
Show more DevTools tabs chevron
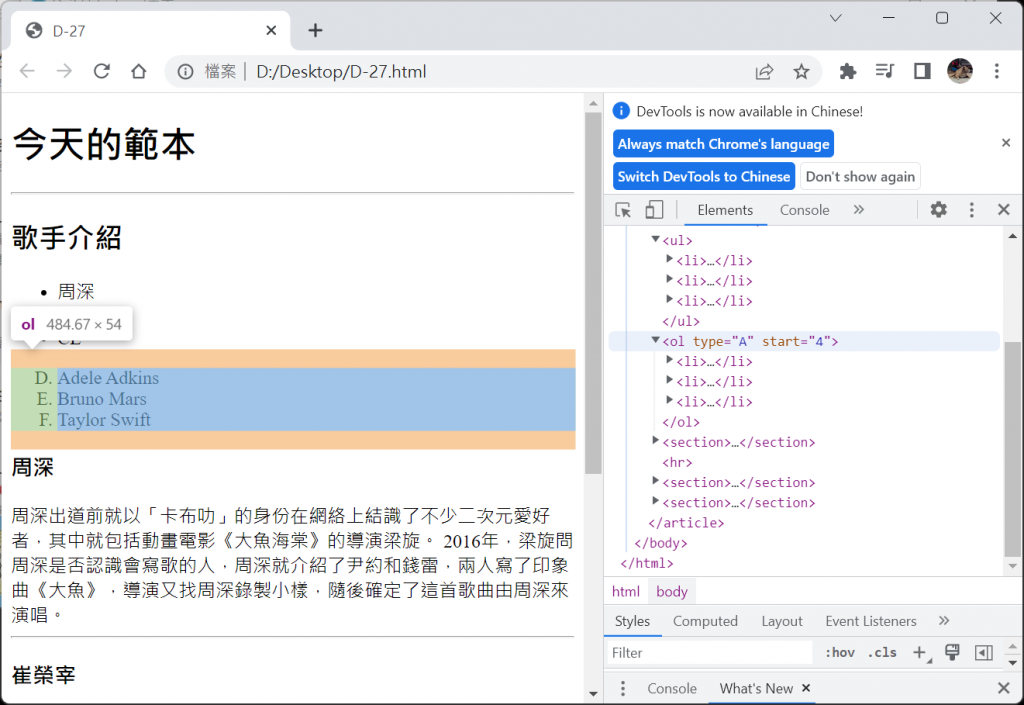[x=859, y=210]
